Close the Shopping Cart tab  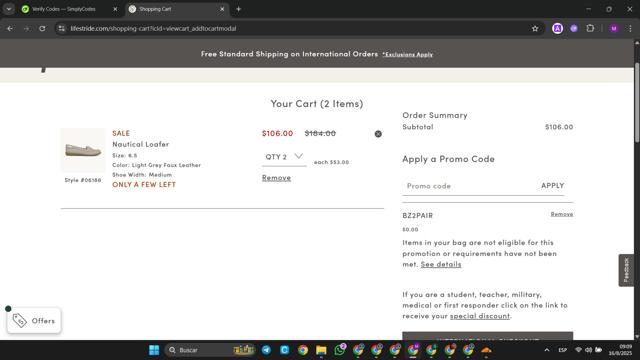pos(222,9)
